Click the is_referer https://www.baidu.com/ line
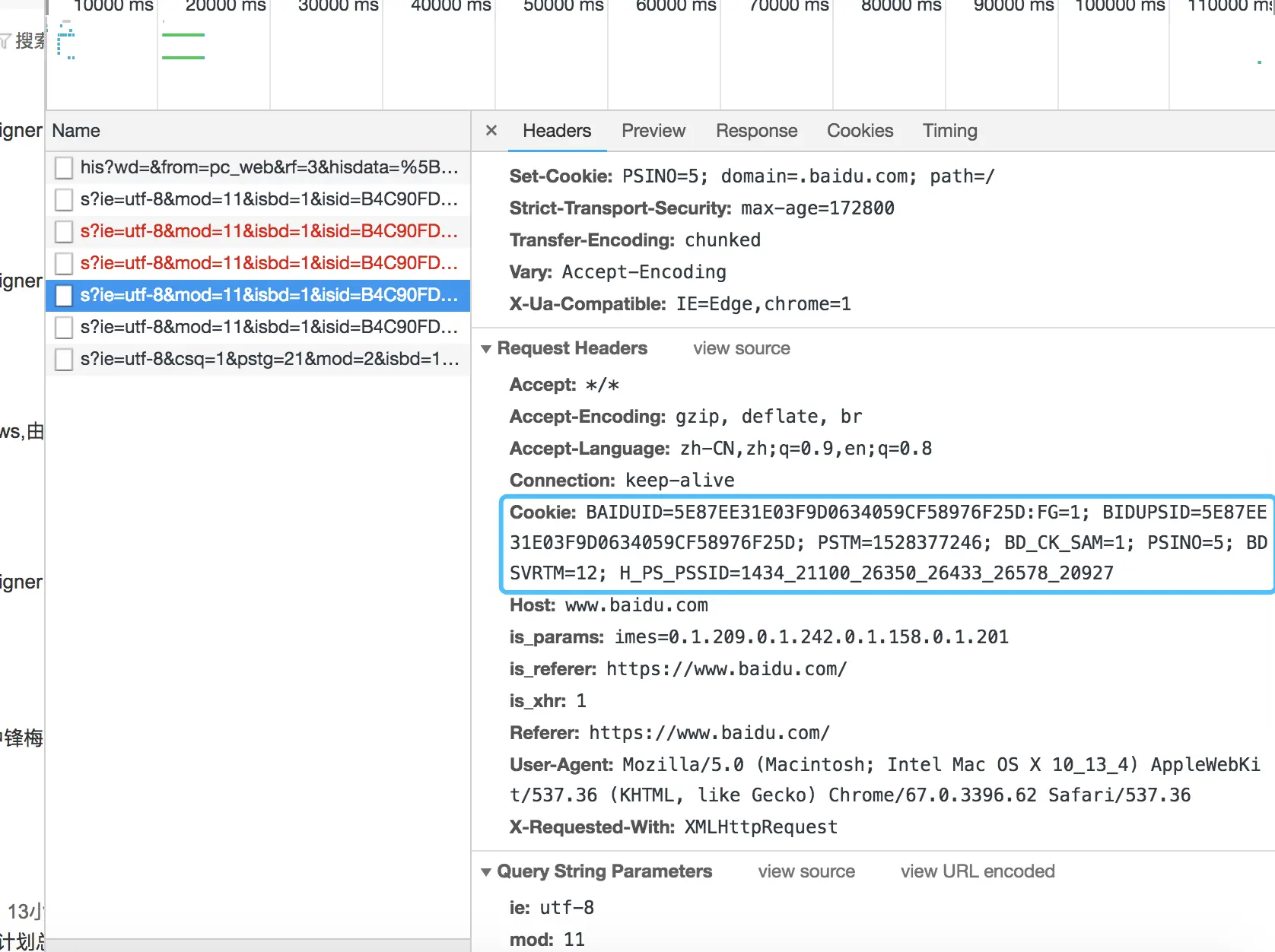Screen dimensions: 1275x952 click(x=679, y=669)
